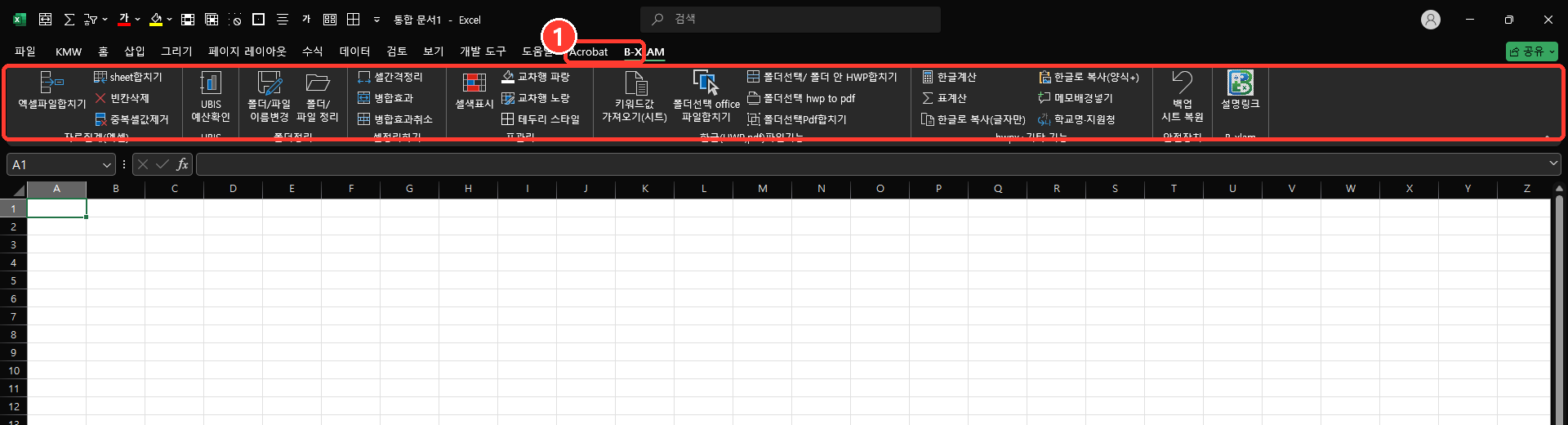
Task: Click 학교명-지원청 command
Action: (1076, 119)
